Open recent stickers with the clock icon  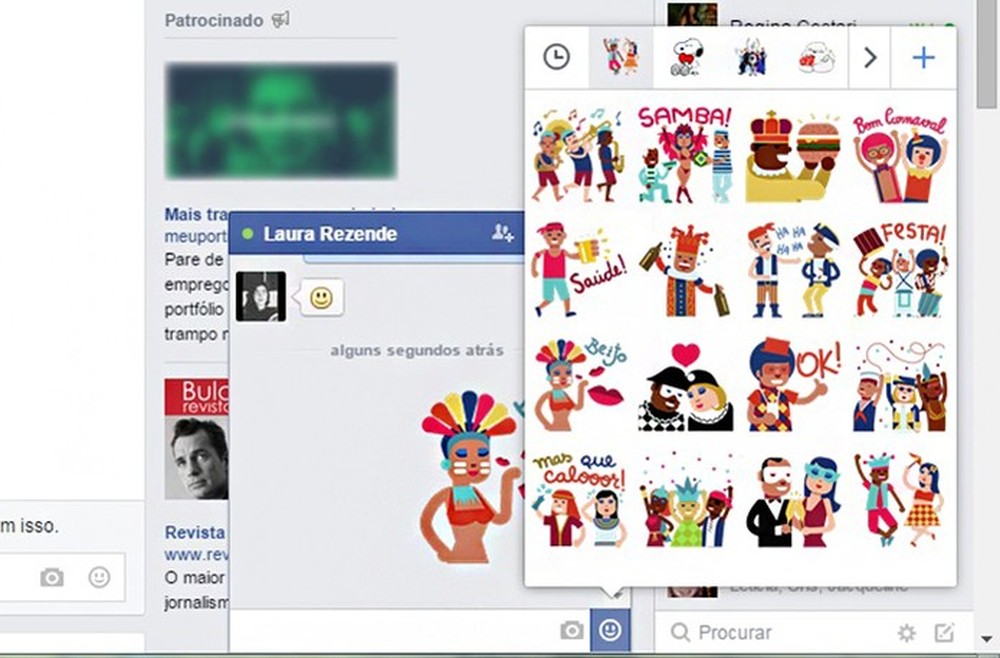(x=557, y=57)
